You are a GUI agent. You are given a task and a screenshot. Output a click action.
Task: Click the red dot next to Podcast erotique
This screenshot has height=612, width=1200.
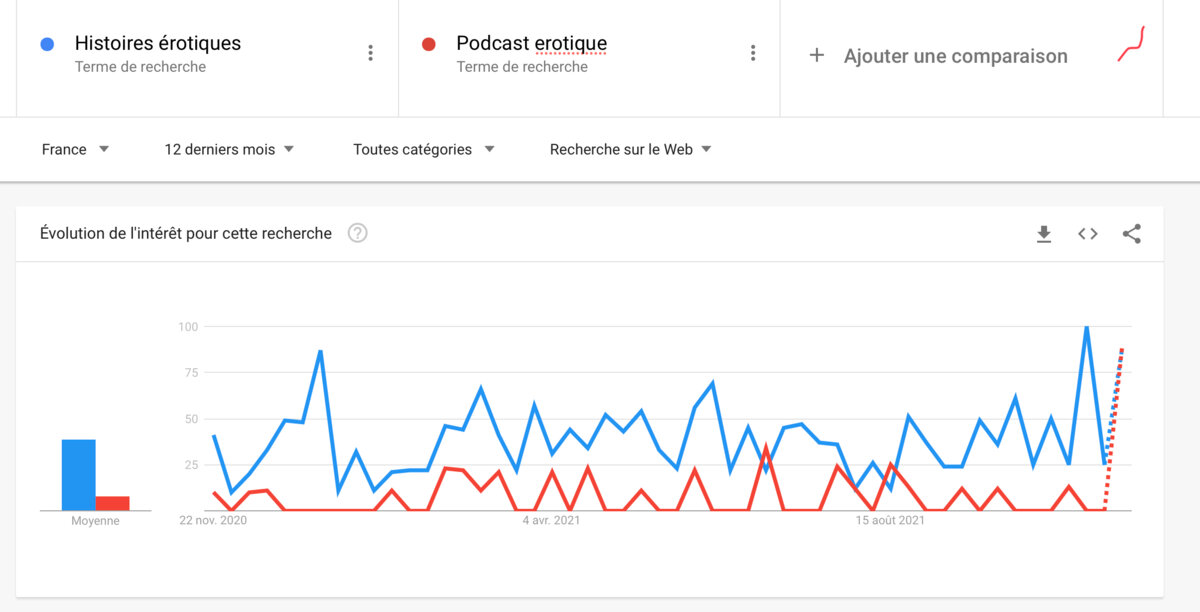(428, 44)
